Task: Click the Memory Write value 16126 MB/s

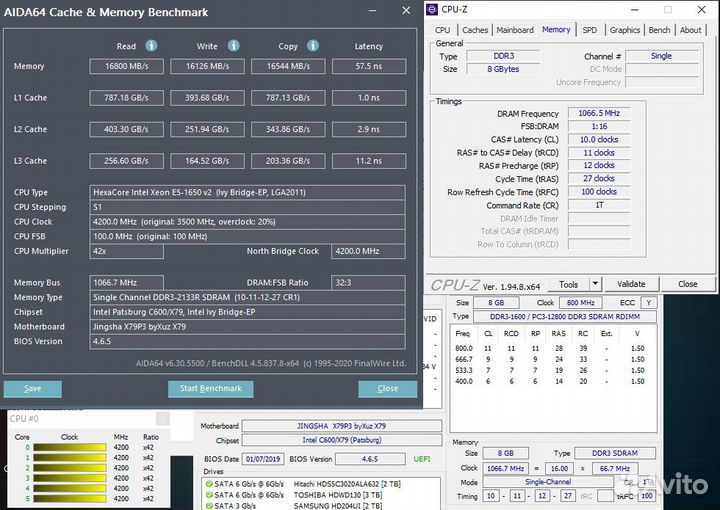Action: tap(207, 66)
